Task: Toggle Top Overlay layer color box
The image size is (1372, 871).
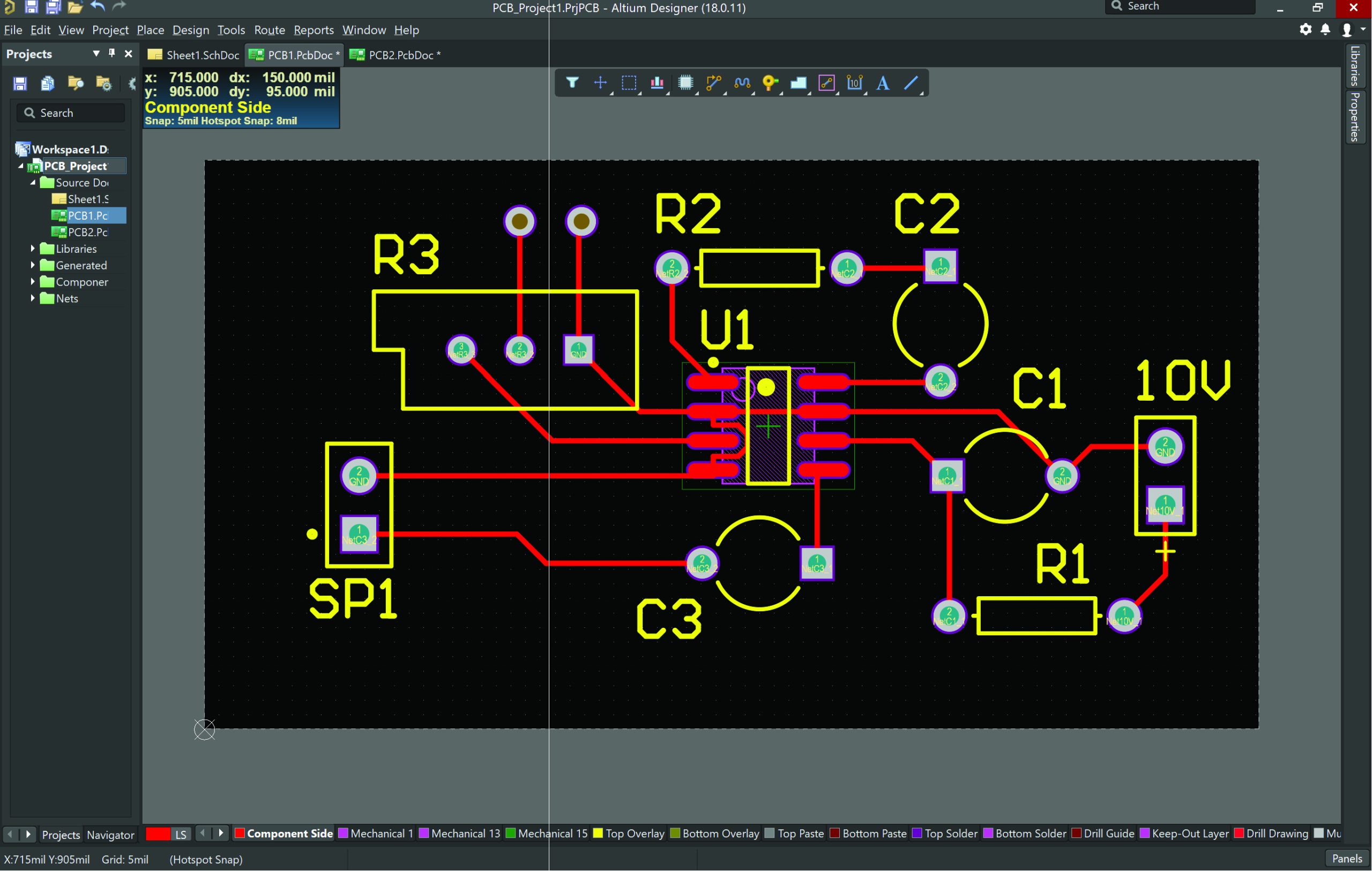Action: click(598, 834)
